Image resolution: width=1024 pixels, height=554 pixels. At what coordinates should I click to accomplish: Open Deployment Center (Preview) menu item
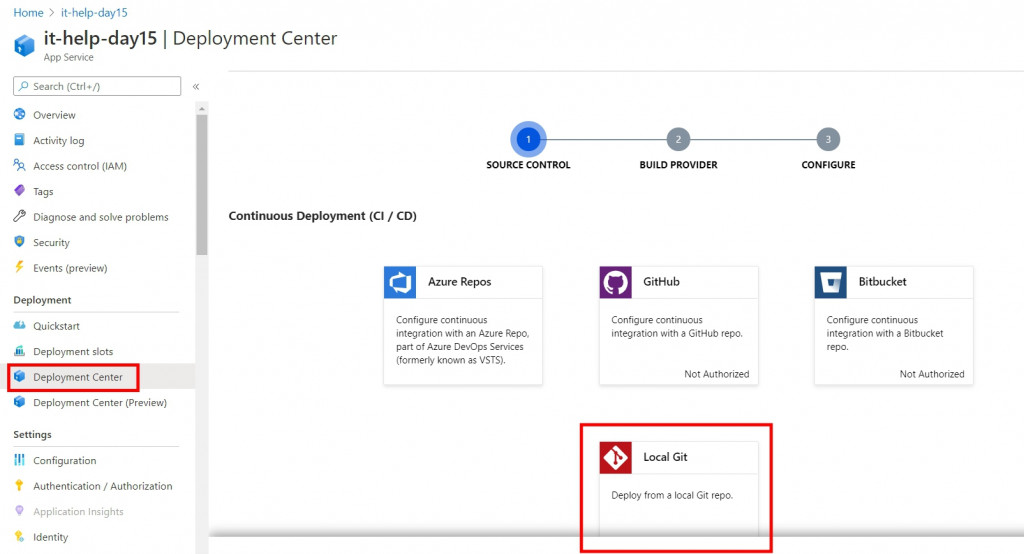pos(100,402)
